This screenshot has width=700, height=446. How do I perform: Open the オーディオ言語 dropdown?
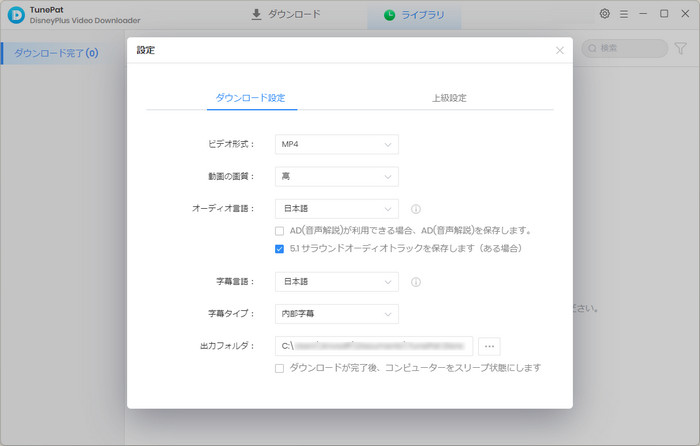click(x=337, y=209)
